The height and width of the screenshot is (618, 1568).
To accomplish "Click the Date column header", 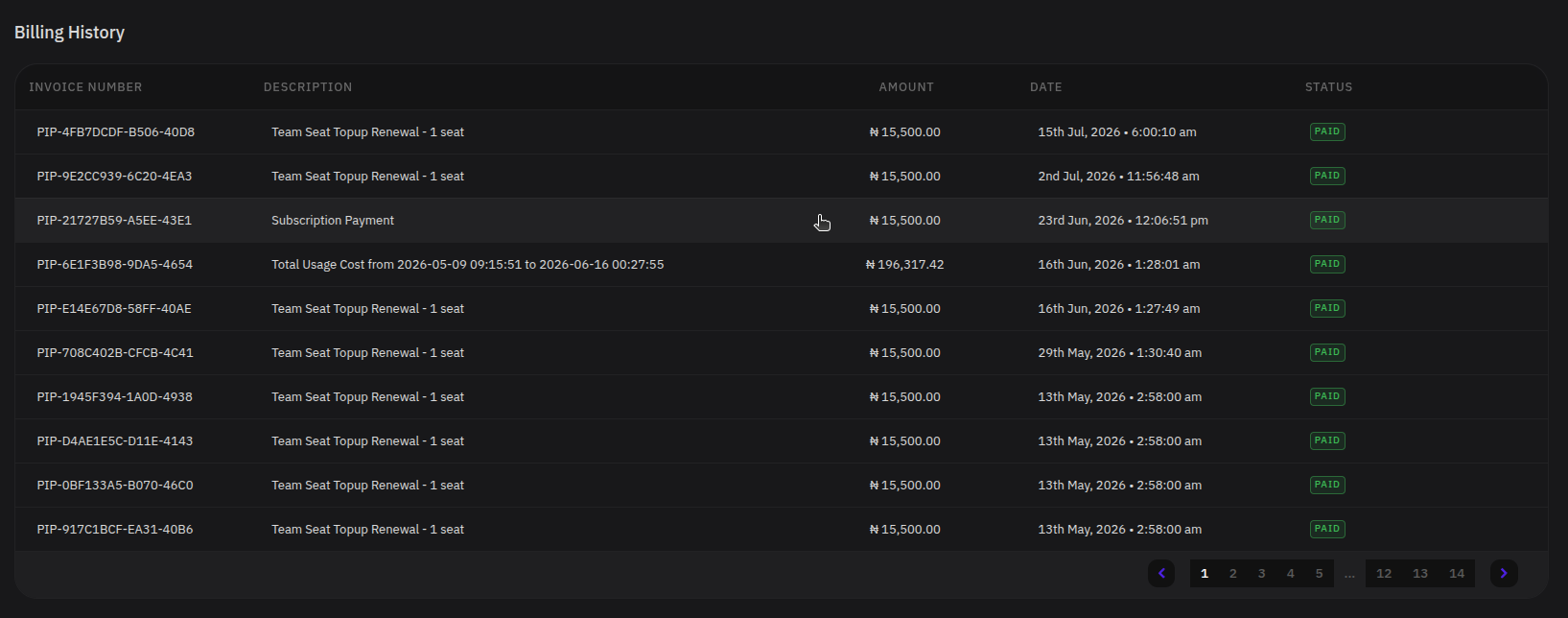I will pyautogui.click(x=1046, y=87).
